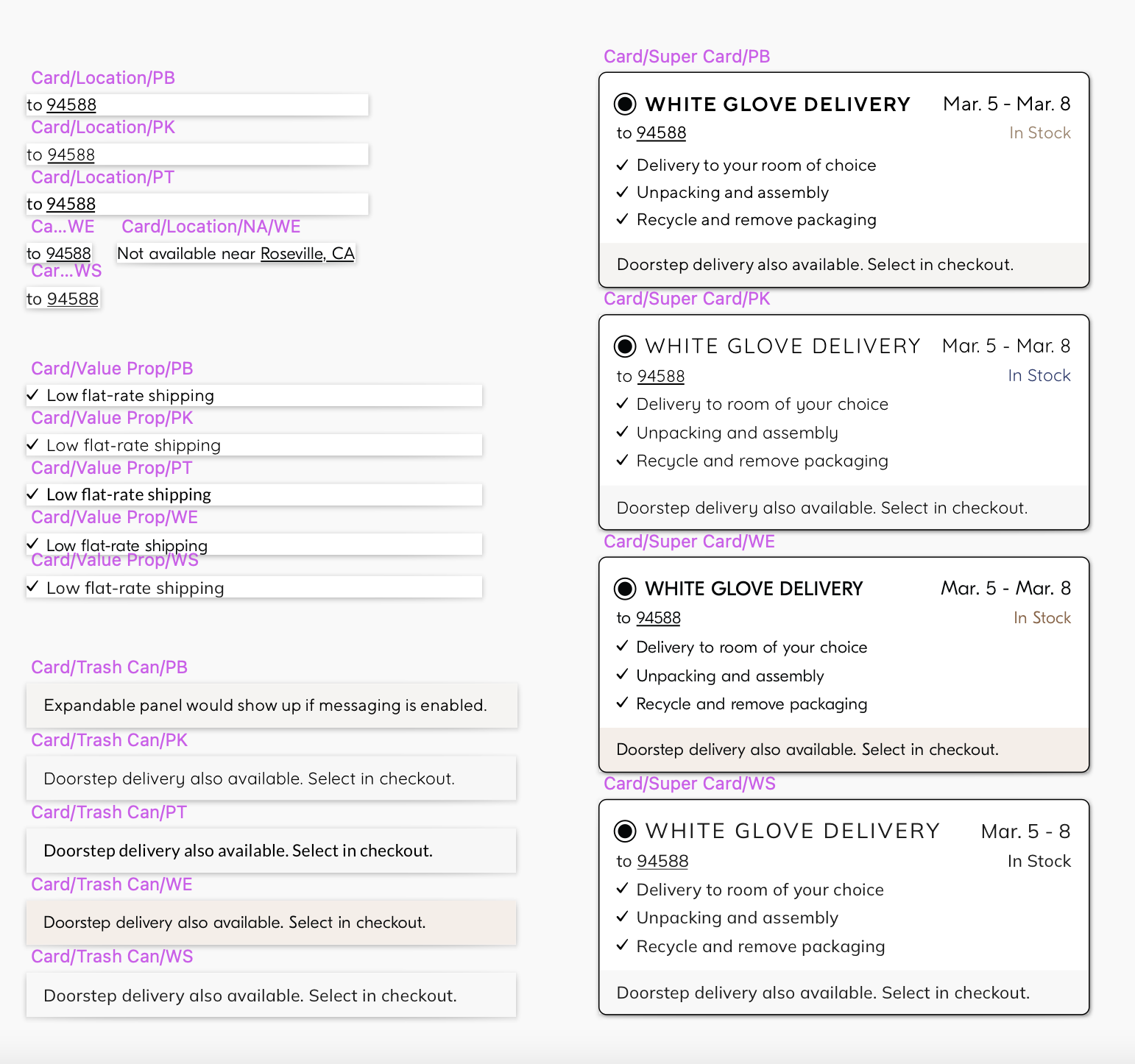Click 'Mar. 5 - Mar. 8' date in Super Card/PB
The image size is (1135, 1064).
click(1007, 104)
